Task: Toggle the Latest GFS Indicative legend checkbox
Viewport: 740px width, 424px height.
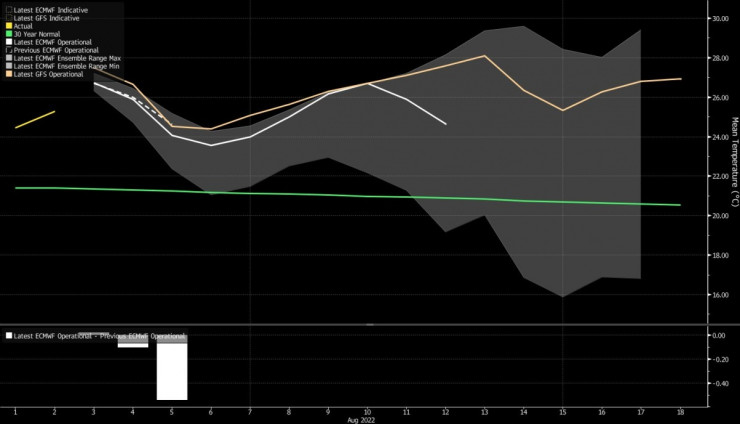Action: 8,18
